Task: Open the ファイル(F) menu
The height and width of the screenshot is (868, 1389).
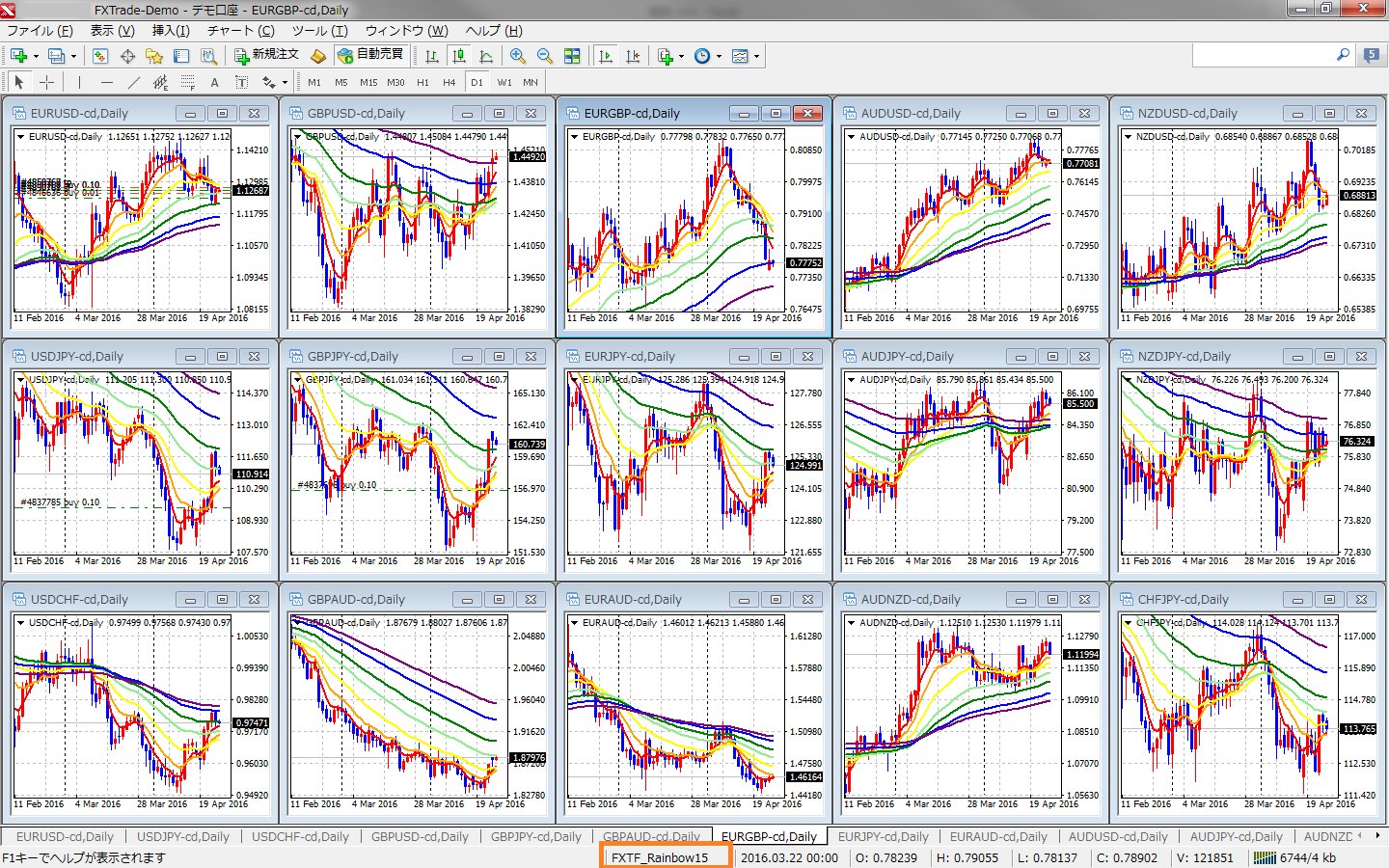Action: coord(41,30)
